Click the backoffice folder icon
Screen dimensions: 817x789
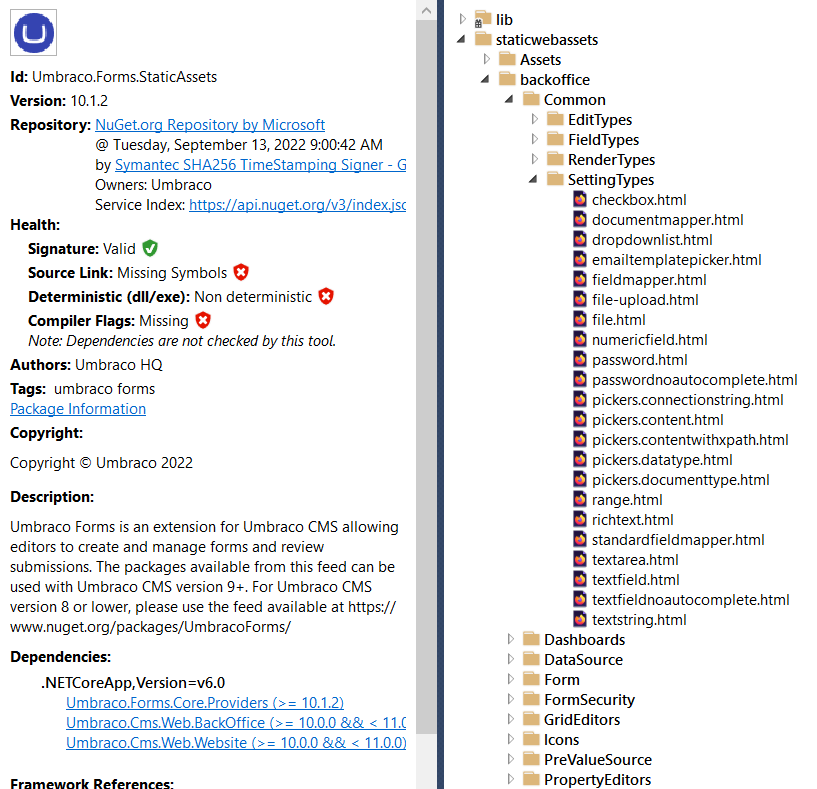click(x=507, y=79)
